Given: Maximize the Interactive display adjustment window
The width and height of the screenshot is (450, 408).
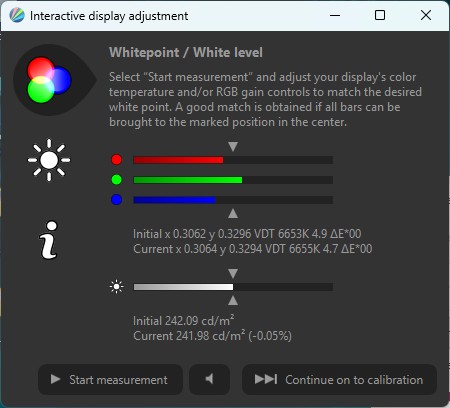Looking at the screenshot, I should [x=380, y=15].
